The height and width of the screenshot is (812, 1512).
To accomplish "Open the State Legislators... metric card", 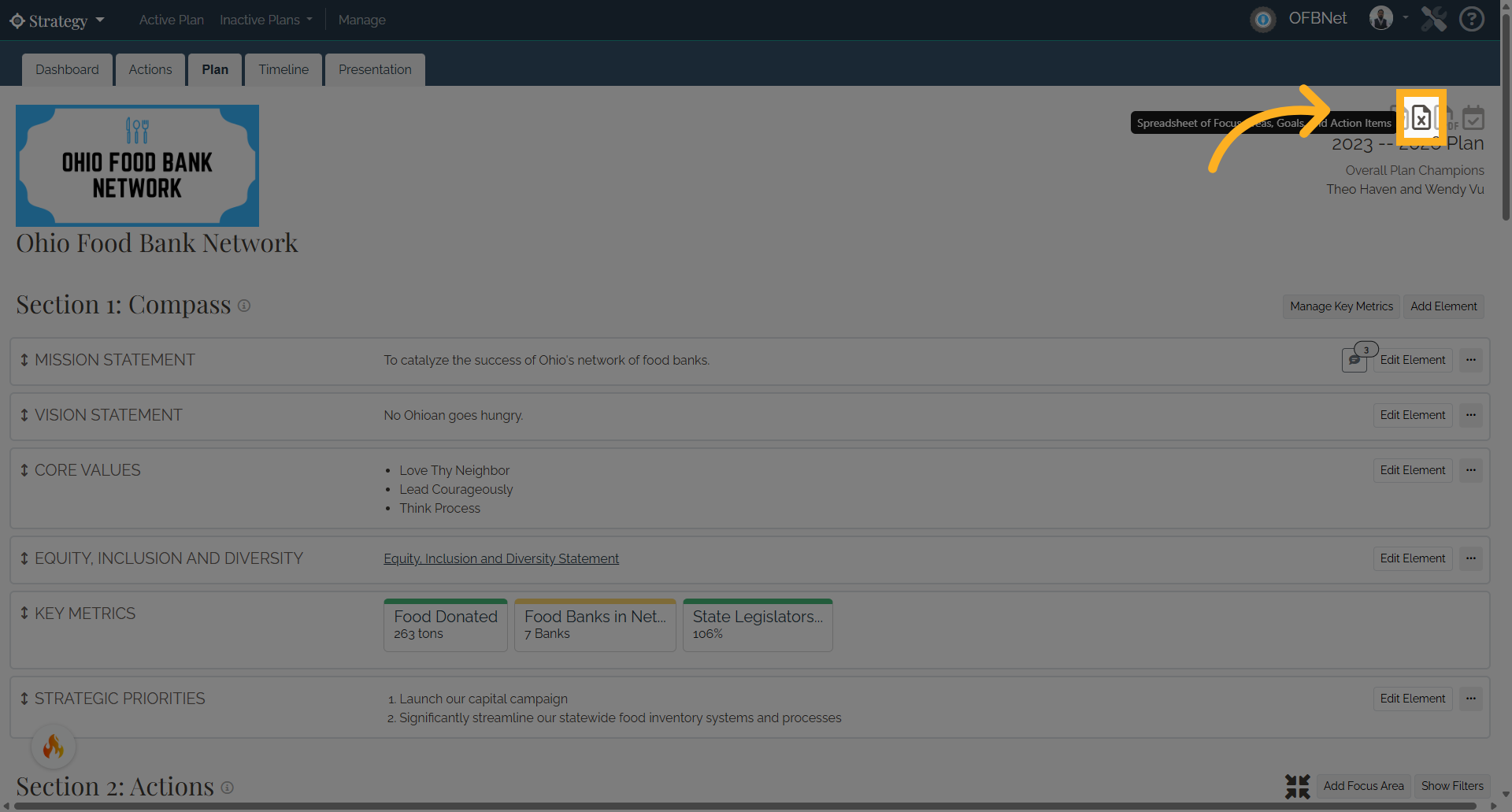I will 758,625.
